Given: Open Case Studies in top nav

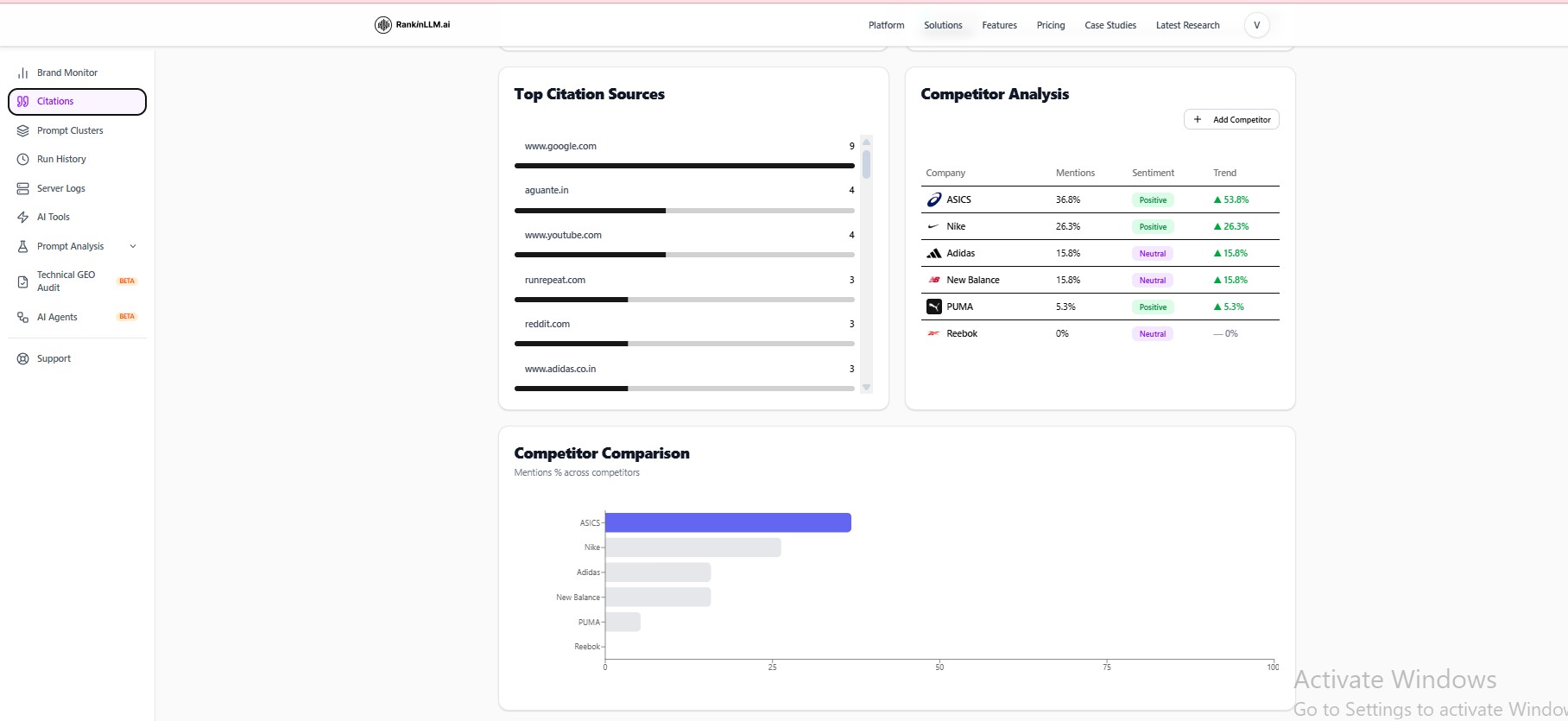Looking at the screenshot, I should tap(1110, 26).
